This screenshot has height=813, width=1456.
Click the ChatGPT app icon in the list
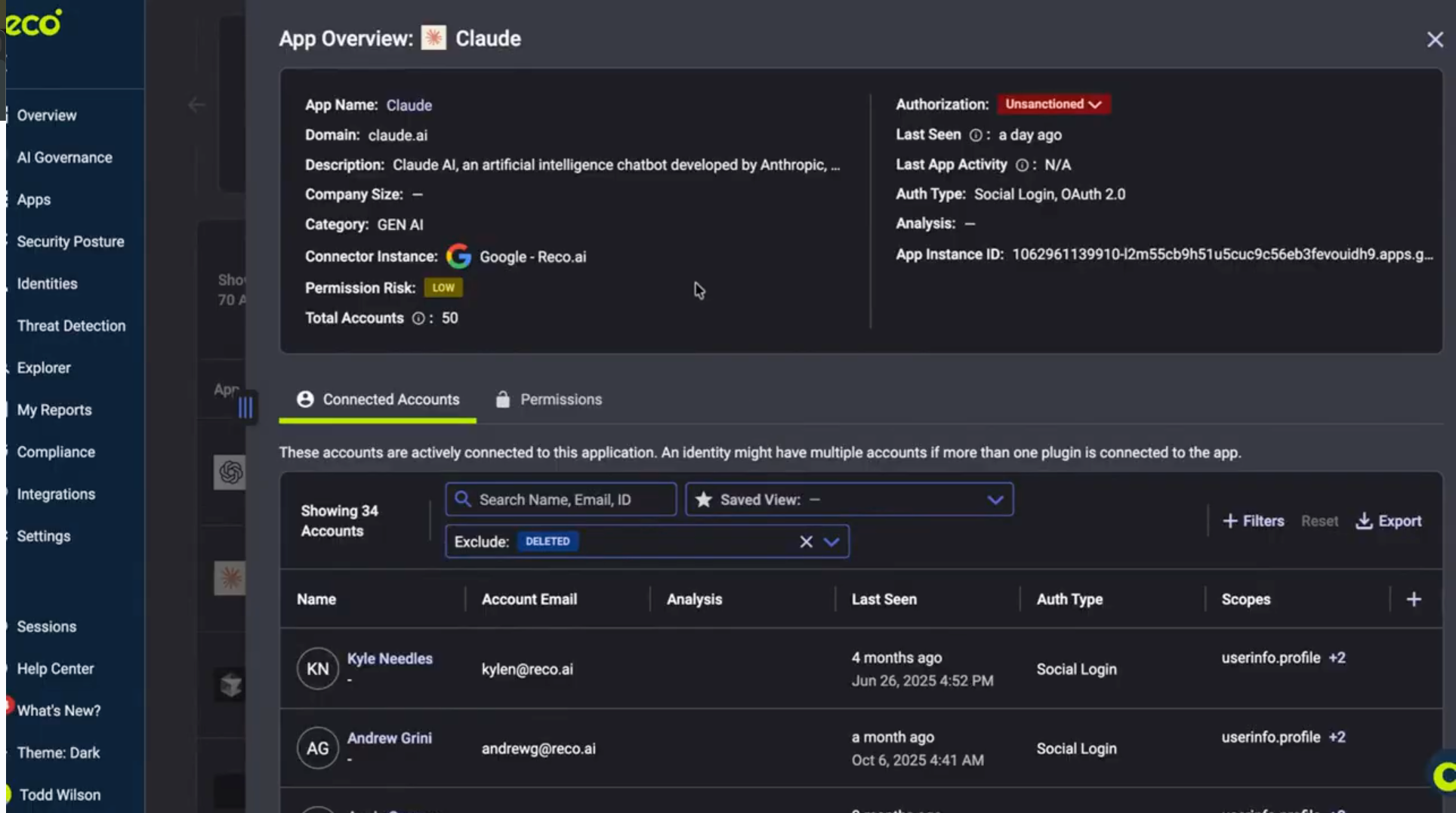[x=230, y=473]
